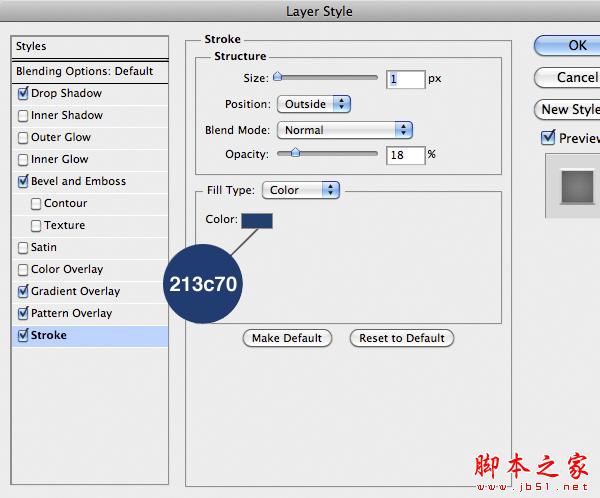Click the Make Default button
600x498 pixels.
pyautogui.click(x=287, y=338)
